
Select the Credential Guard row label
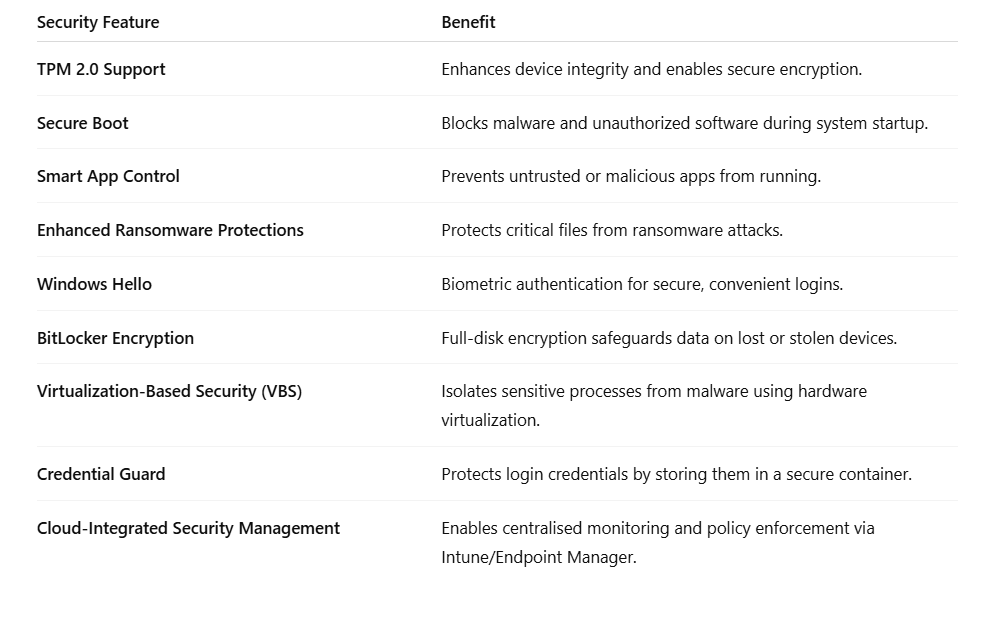tap(101, 474)
